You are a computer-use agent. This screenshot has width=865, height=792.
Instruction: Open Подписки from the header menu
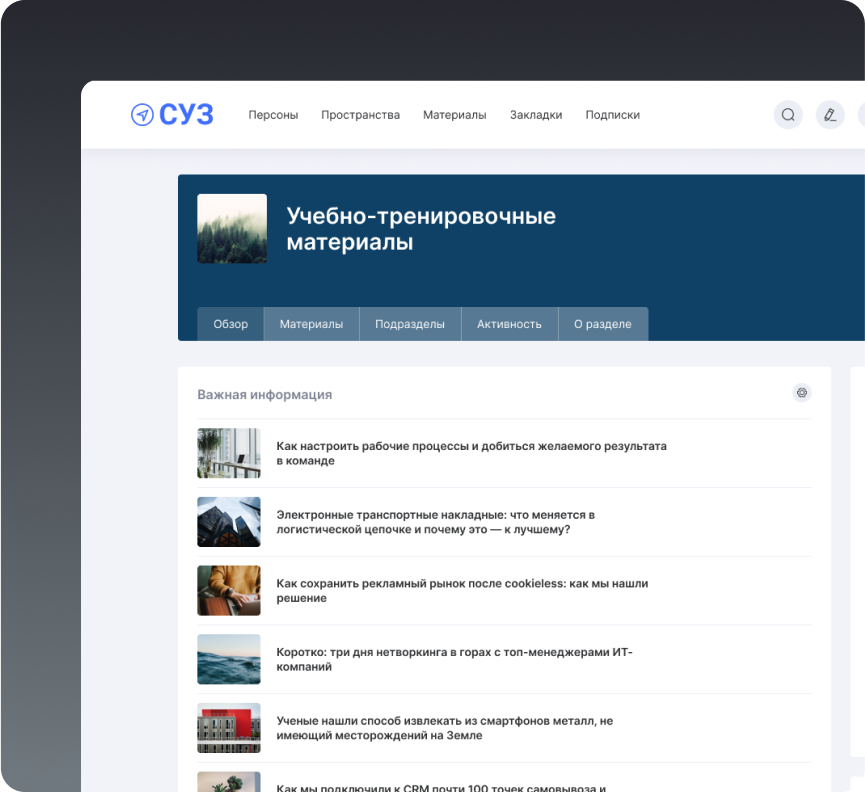point(612,115)
